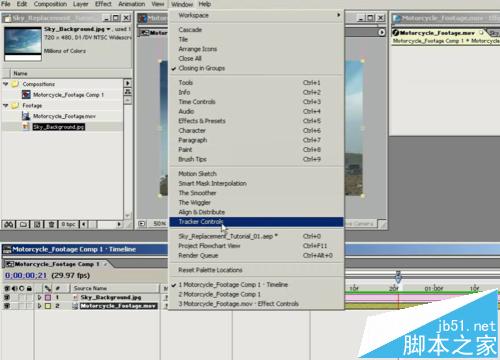Expand Sky_Background.jpg layer properties in Timeline
500x360 pixels.
click(40, 297)
